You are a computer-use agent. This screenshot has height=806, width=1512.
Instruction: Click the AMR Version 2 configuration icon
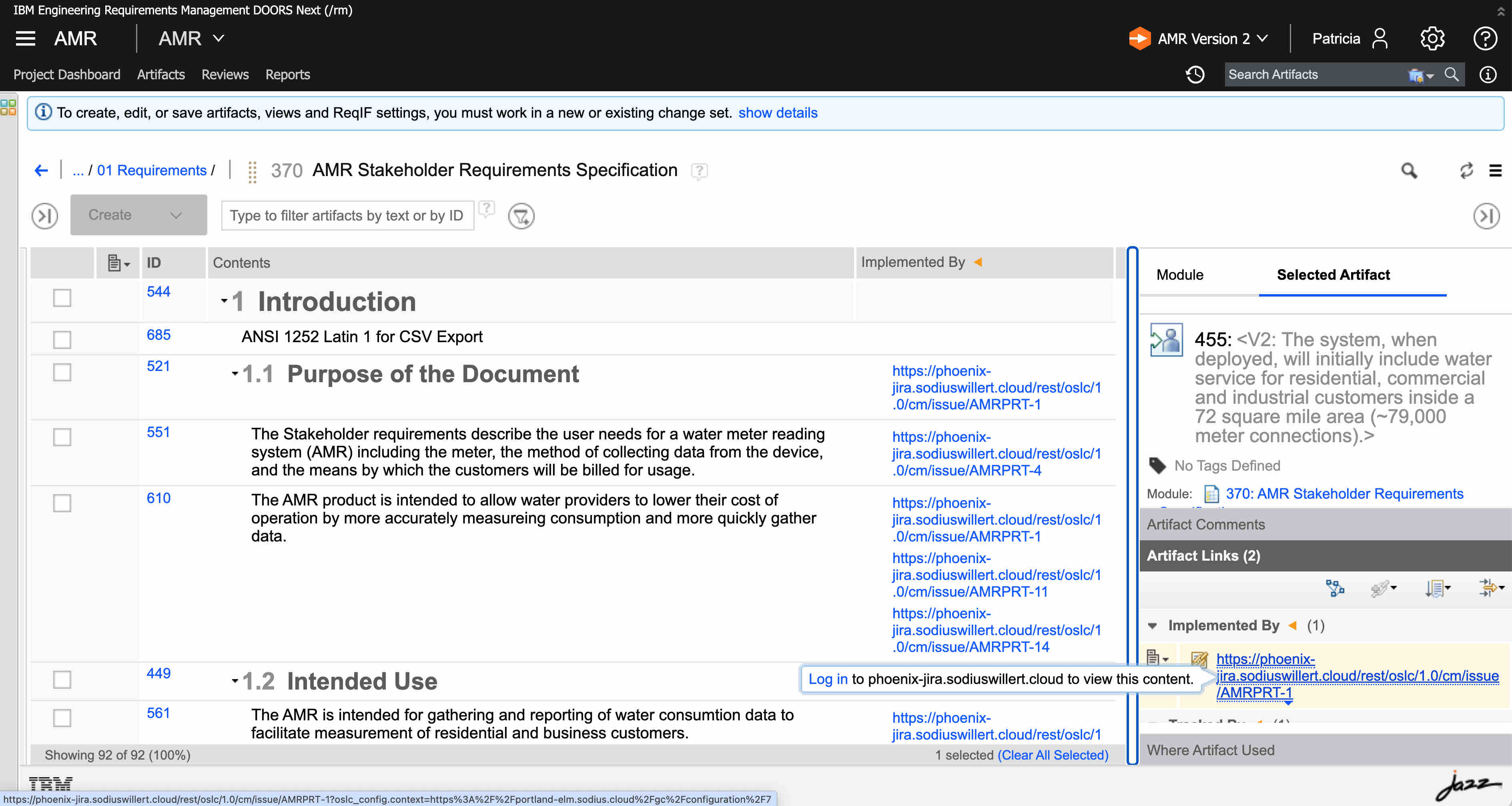pyautogui.click(x=1139, y=39)
